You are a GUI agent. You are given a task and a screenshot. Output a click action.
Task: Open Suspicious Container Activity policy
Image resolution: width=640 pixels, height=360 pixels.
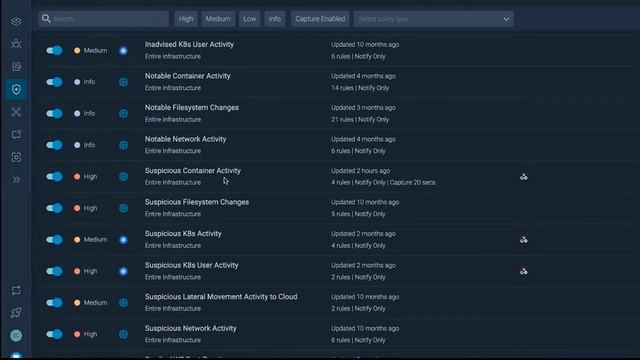click(x=193, y=171)
